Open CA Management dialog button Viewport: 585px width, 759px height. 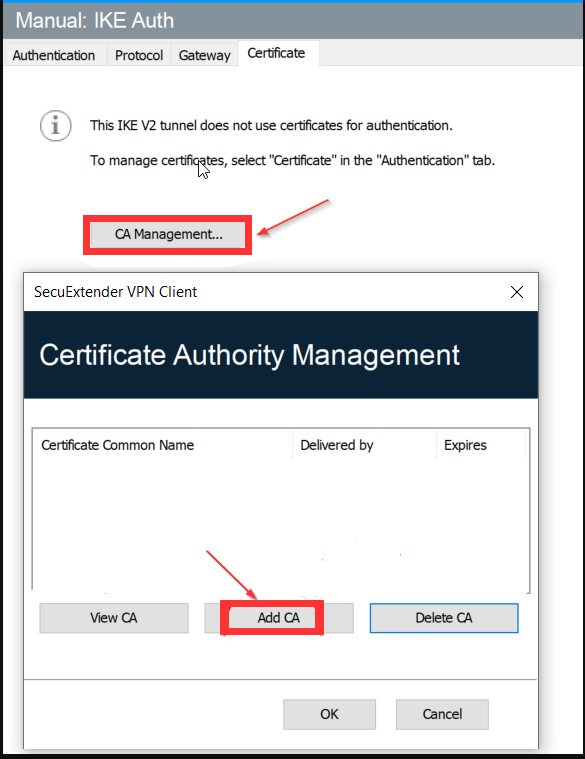point(168,234)
